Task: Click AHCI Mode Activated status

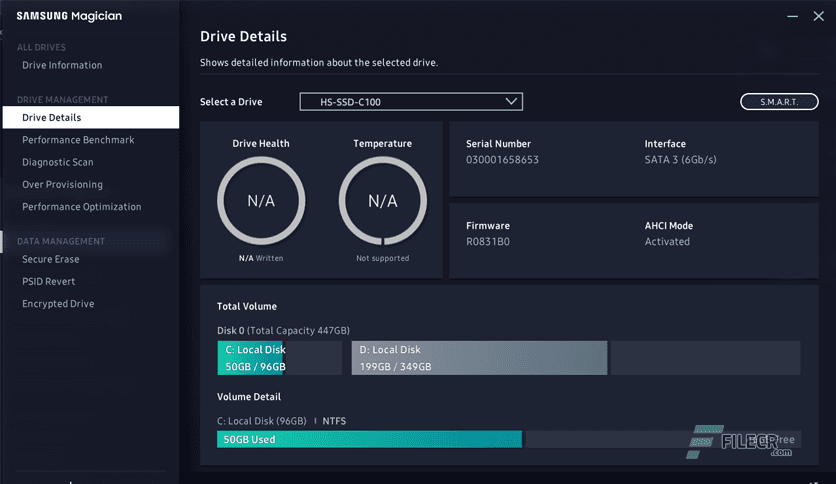Action: pos(667,241)
